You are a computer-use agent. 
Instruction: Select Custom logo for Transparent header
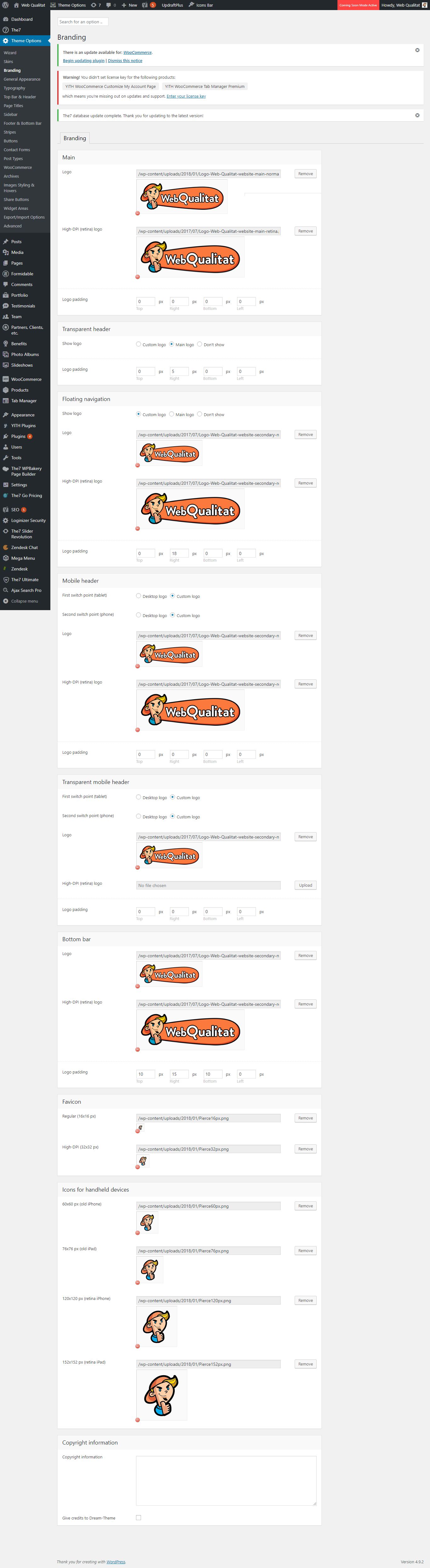click(x=139, y=344)
